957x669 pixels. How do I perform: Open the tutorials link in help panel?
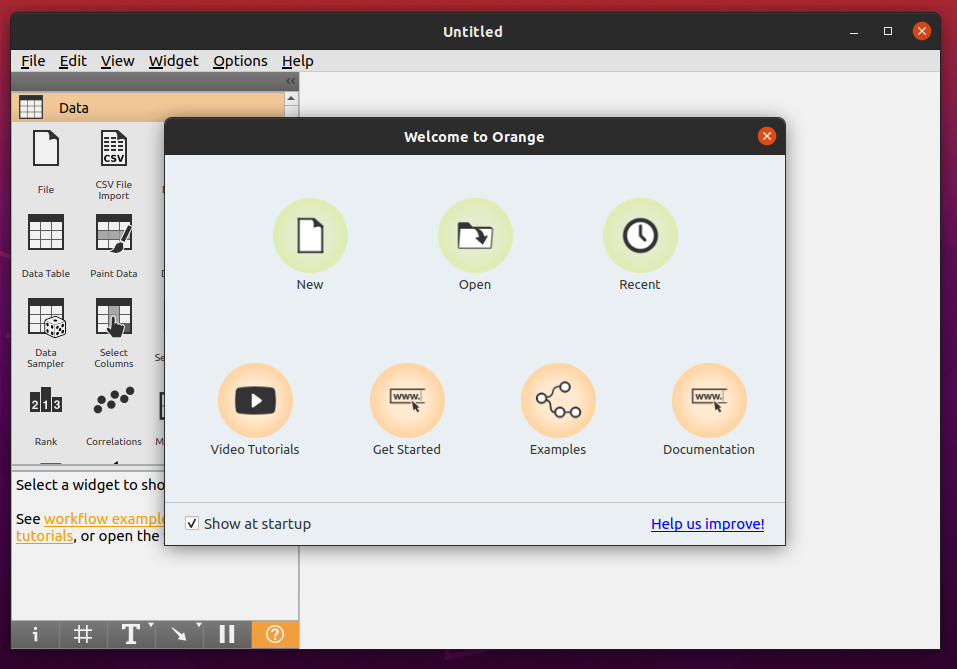click(x=45, y=536)
